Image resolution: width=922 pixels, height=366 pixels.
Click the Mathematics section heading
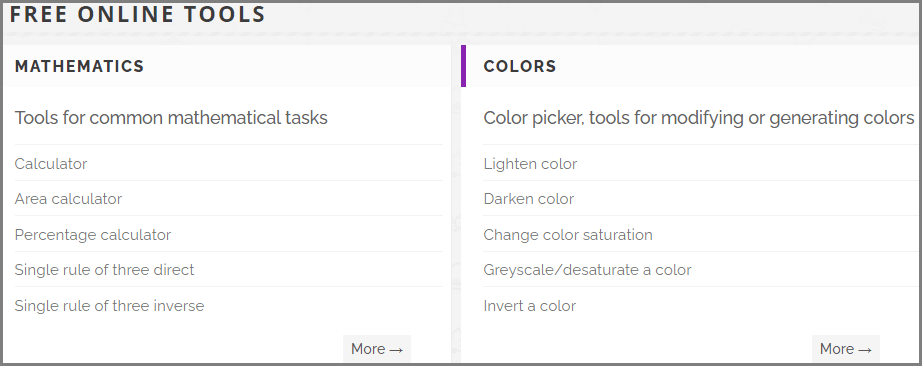coord(79,66)
